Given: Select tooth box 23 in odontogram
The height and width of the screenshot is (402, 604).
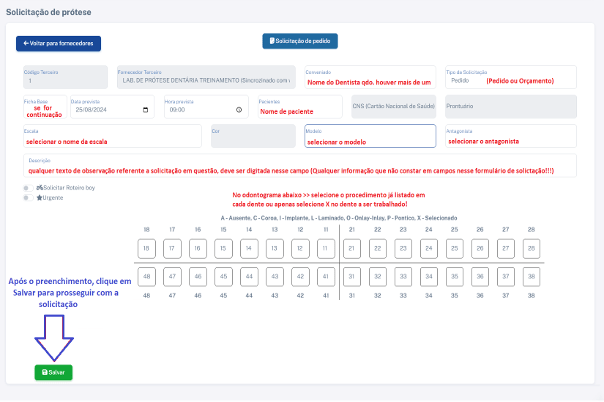Looking at the screenshot, I should click(x=403, y=249).
